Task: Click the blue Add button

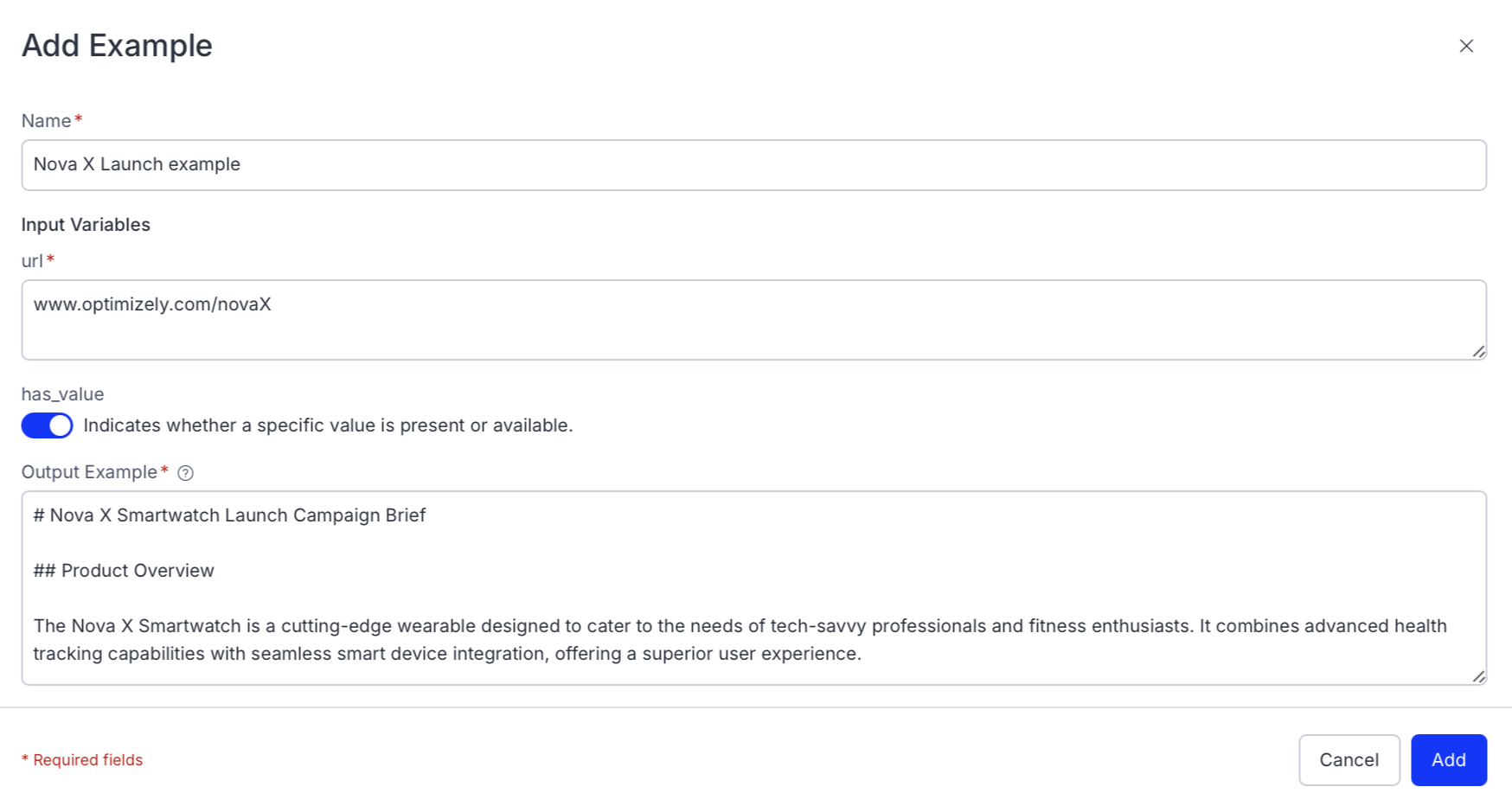Action: (1448, 760)
